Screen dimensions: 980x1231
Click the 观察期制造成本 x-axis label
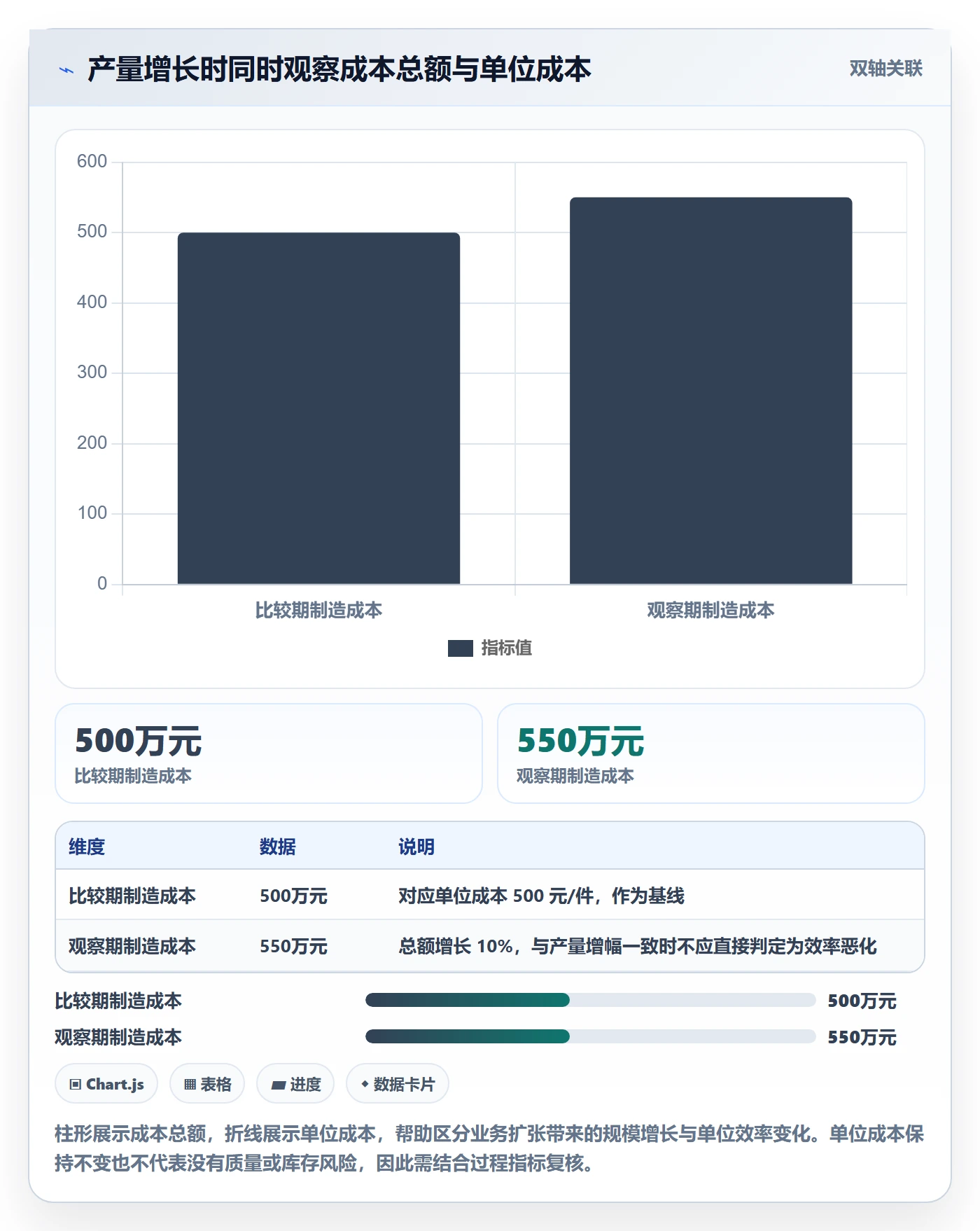pyautogui.click(x=710, y=611)
